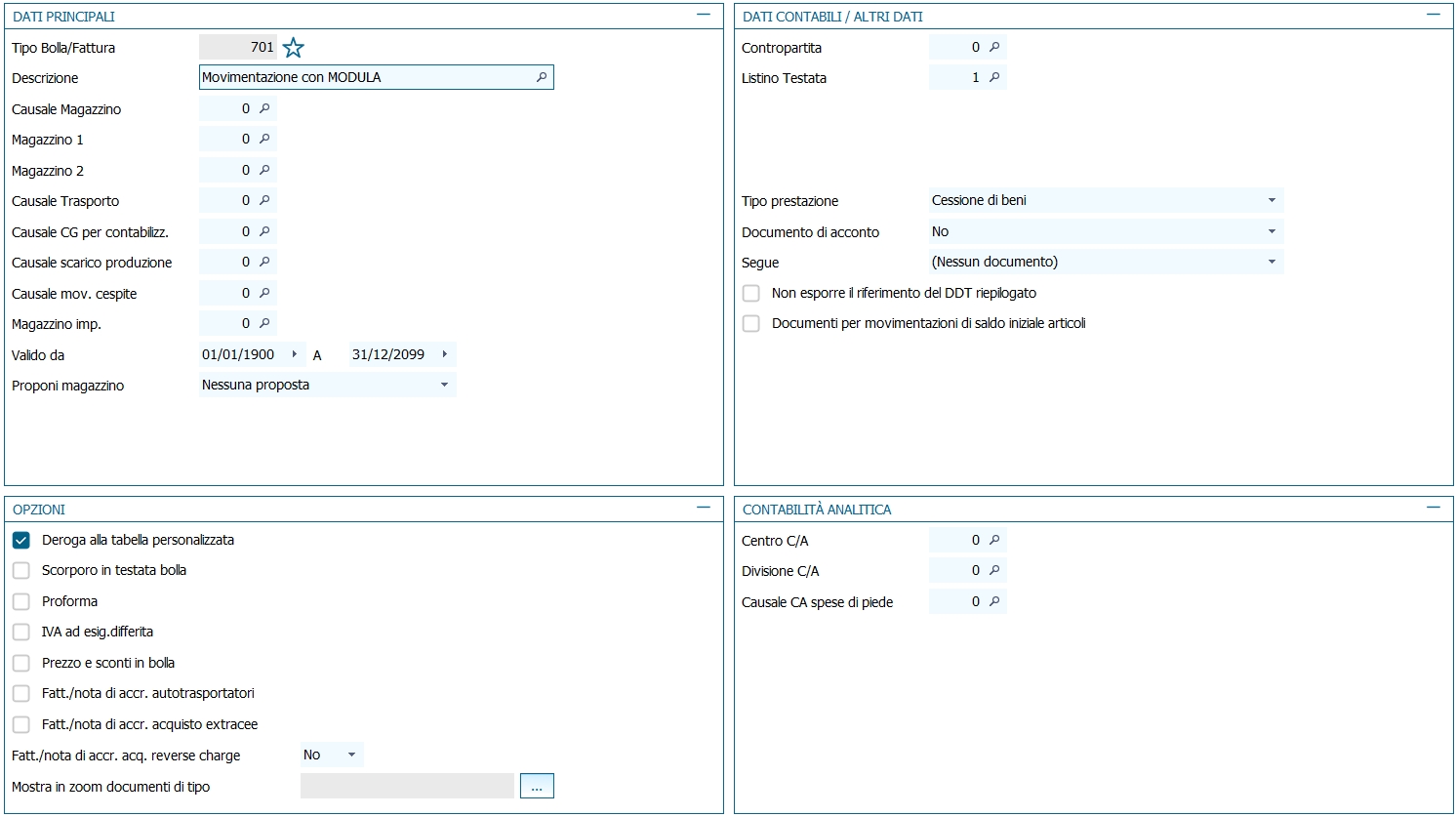Click the 'Mostra in zoom documenti di tipo' label
Image resolution: width=1456 pixels, height=817 pixels.
pyautogui.click(x=110, y=787)
